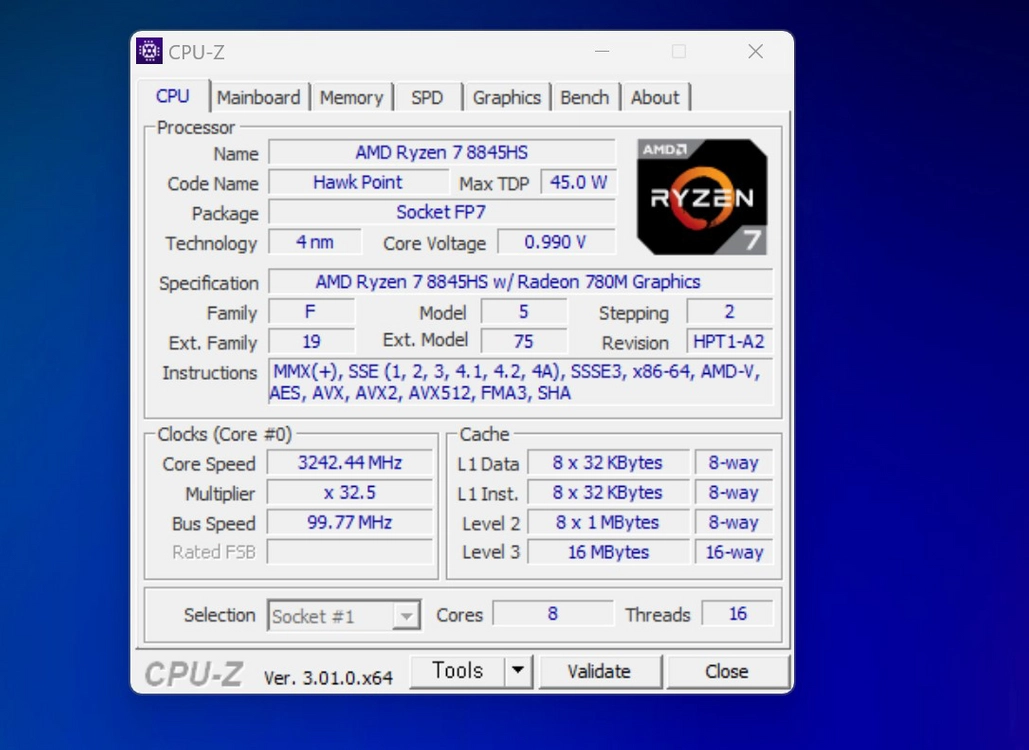Screen dimensions: 1029x750
Task: Click the Ext. Family value 19
Action: click(312, 341)
